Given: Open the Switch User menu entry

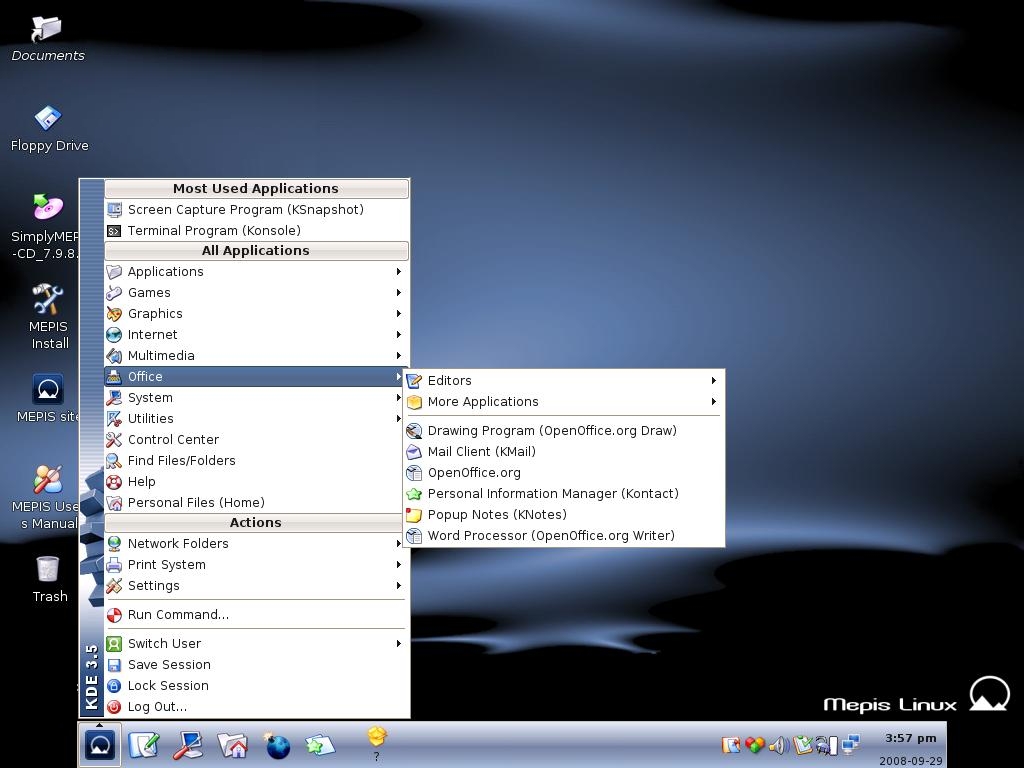Looking at the screenshot, I should click(x=256, y=643).
